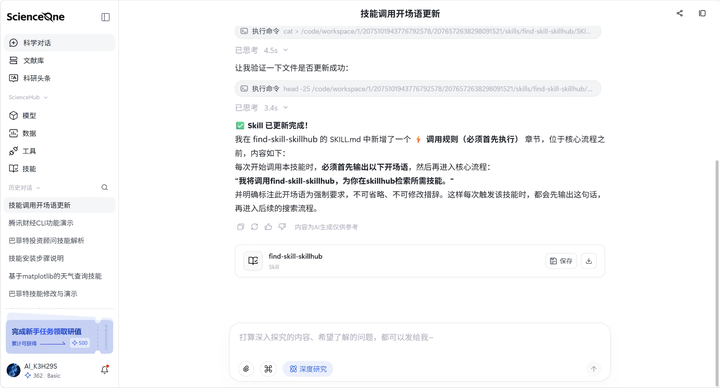Open the find-skill-skillhub skill card icon
This screenshot has height=388, width=720.
253,261
